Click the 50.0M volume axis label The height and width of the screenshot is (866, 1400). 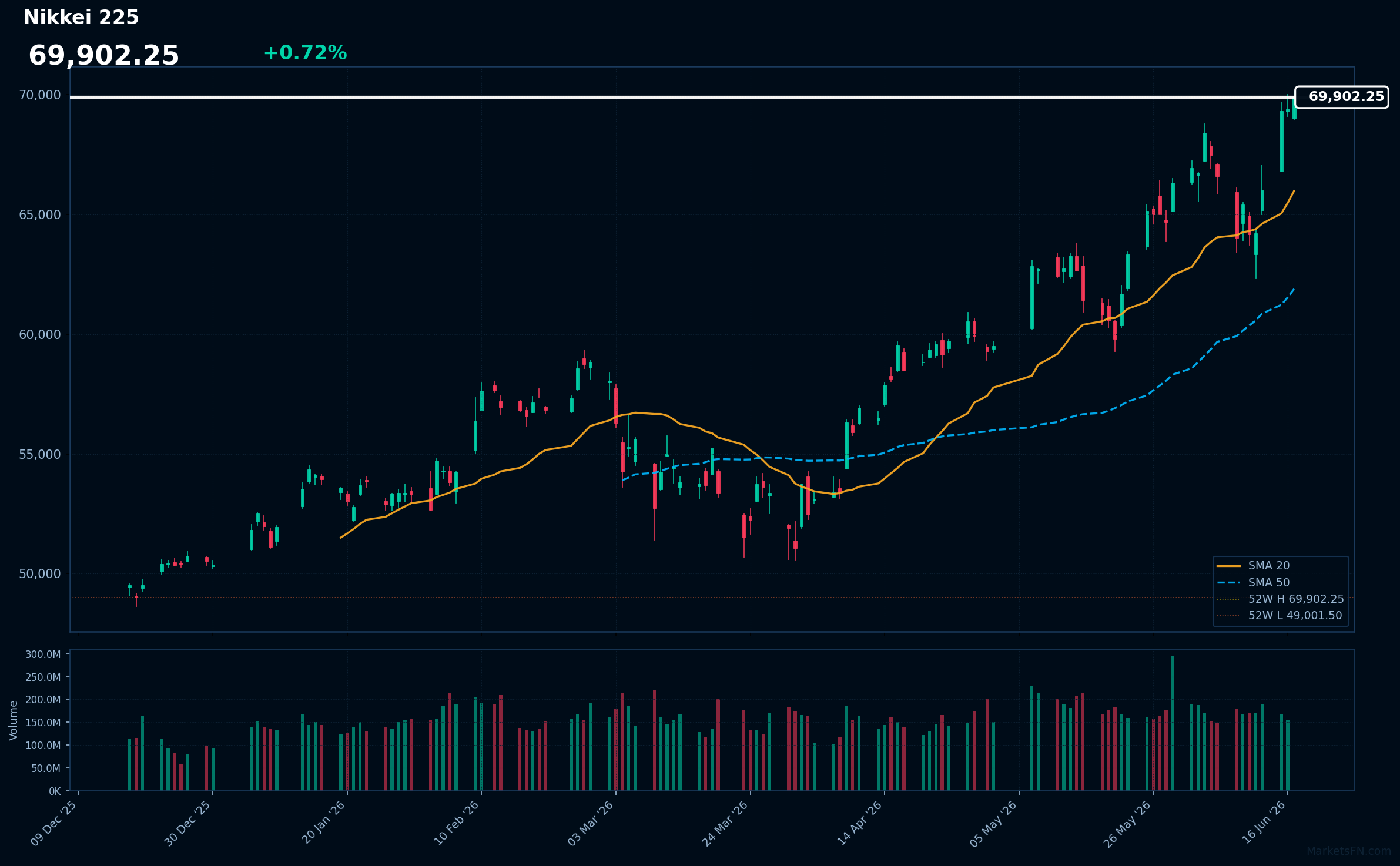pyautogui.click(x=46, y=768)
